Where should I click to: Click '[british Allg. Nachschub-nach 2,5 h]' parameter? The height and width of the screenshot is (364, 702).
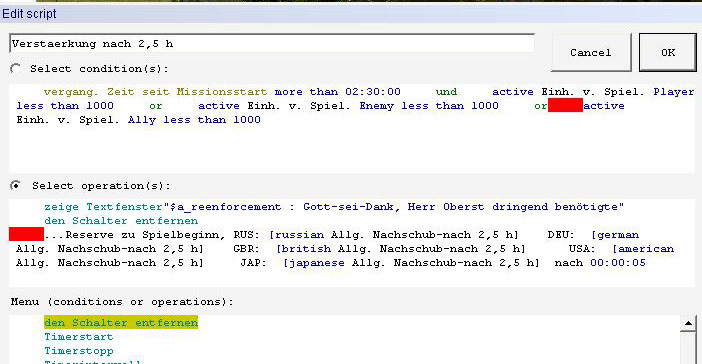click(x=401, y=248)
